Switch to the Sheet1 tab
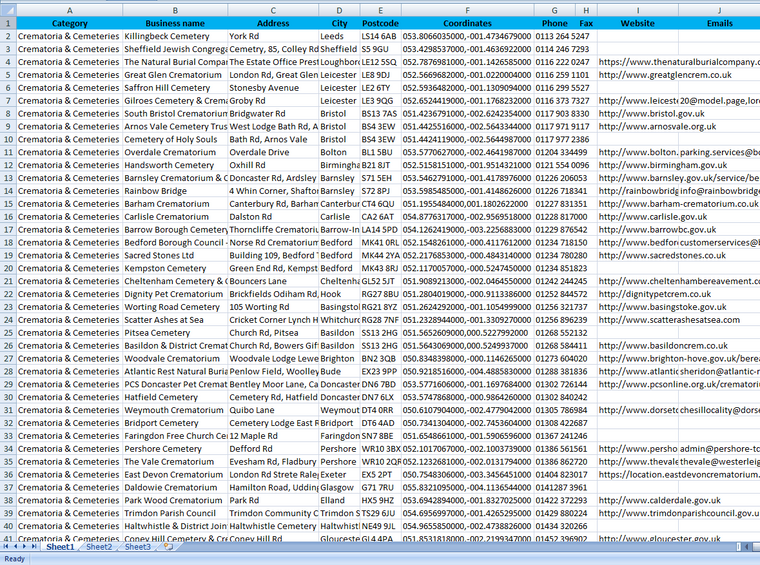This screenshot has height=565, width=760. click(x=60, y=547)
